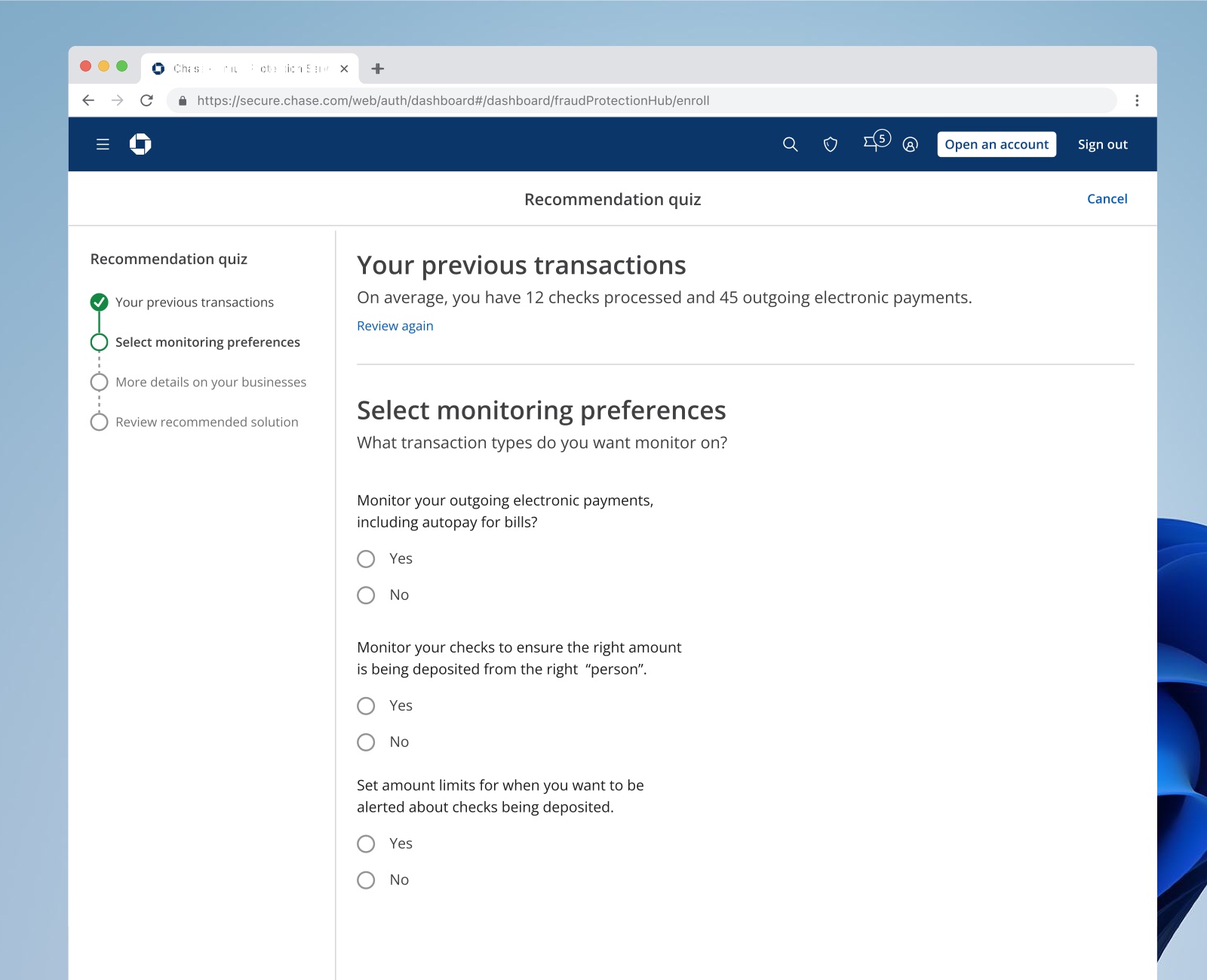This screenshot has width=1207, height=980.
Task: Click the address bar URL field
Action: coord(641,100)
